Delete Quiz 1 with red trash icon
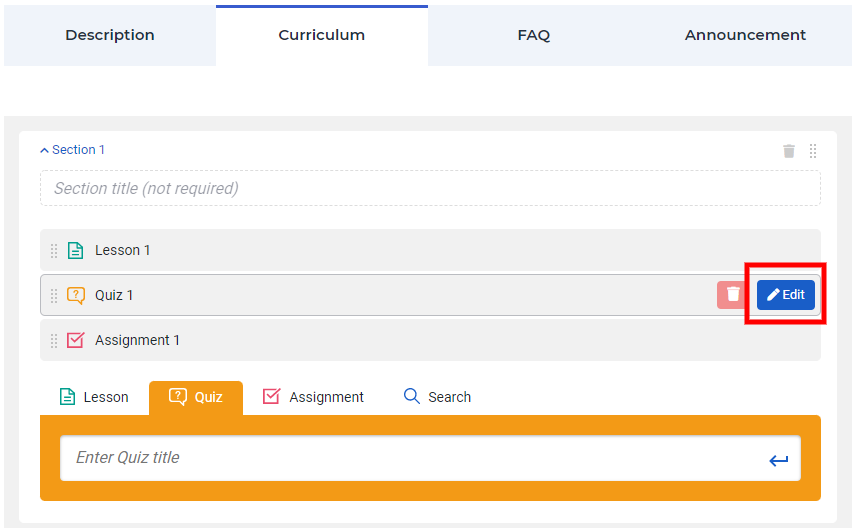 coord(733,295)
